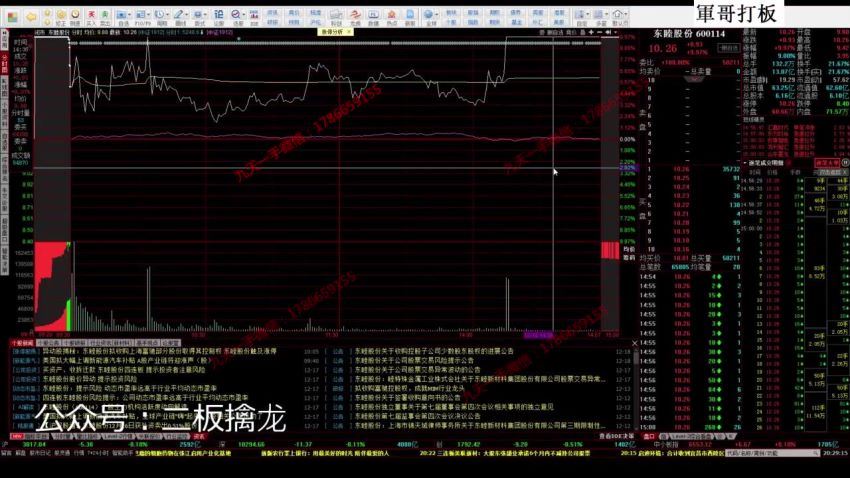Click the 东睦股份 600114 stock title
The image size is (850, 478).
(689, 34)
